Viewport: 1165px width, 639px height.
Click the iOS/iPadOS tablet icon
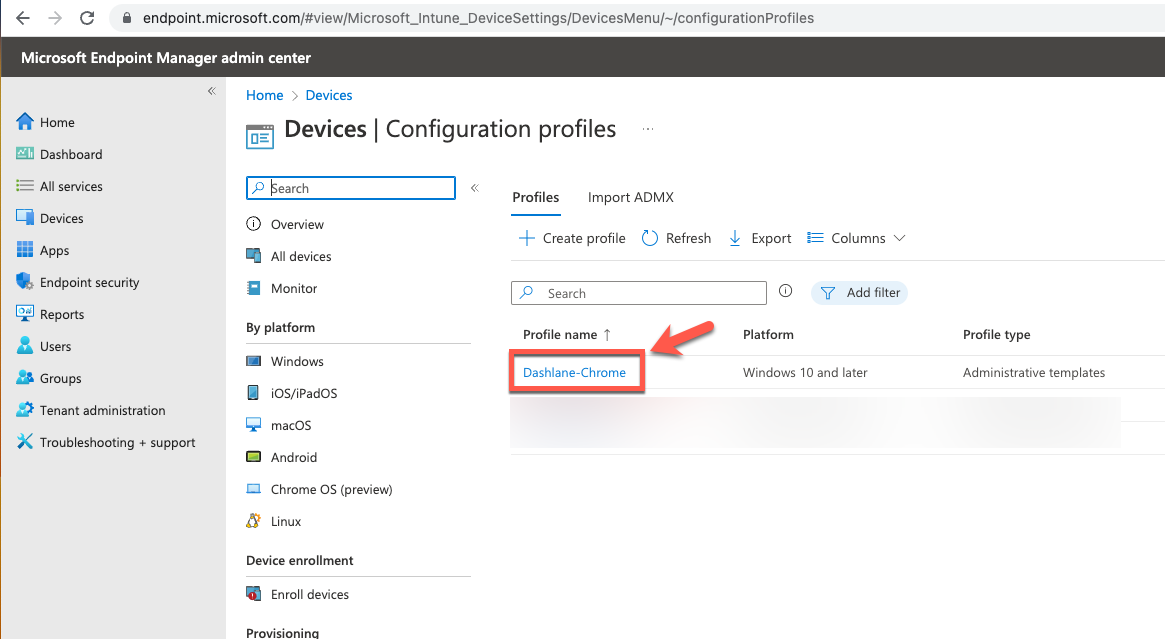click(x=253, y=392)
